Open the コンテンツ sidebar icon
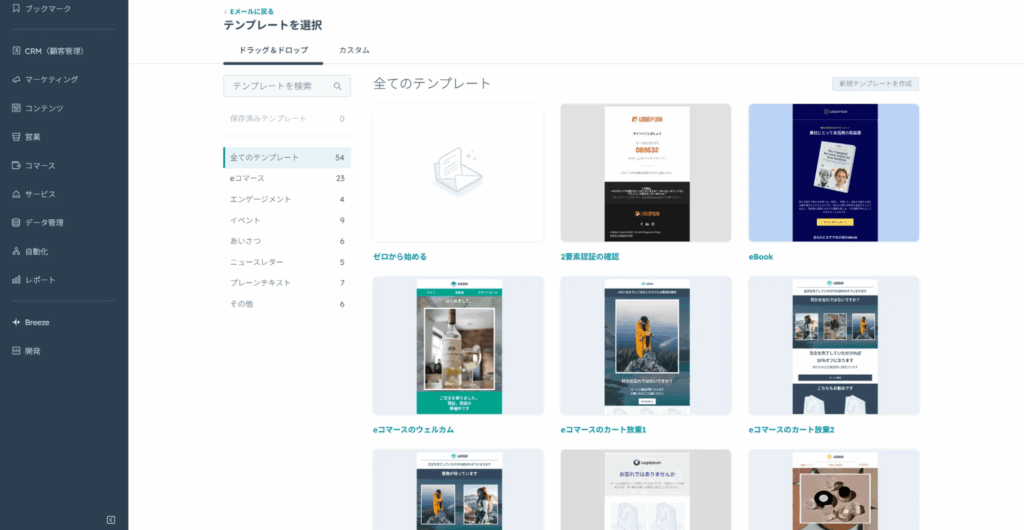Image resolution: width=1024 pixels, height=530 pixels. [16, 108]
